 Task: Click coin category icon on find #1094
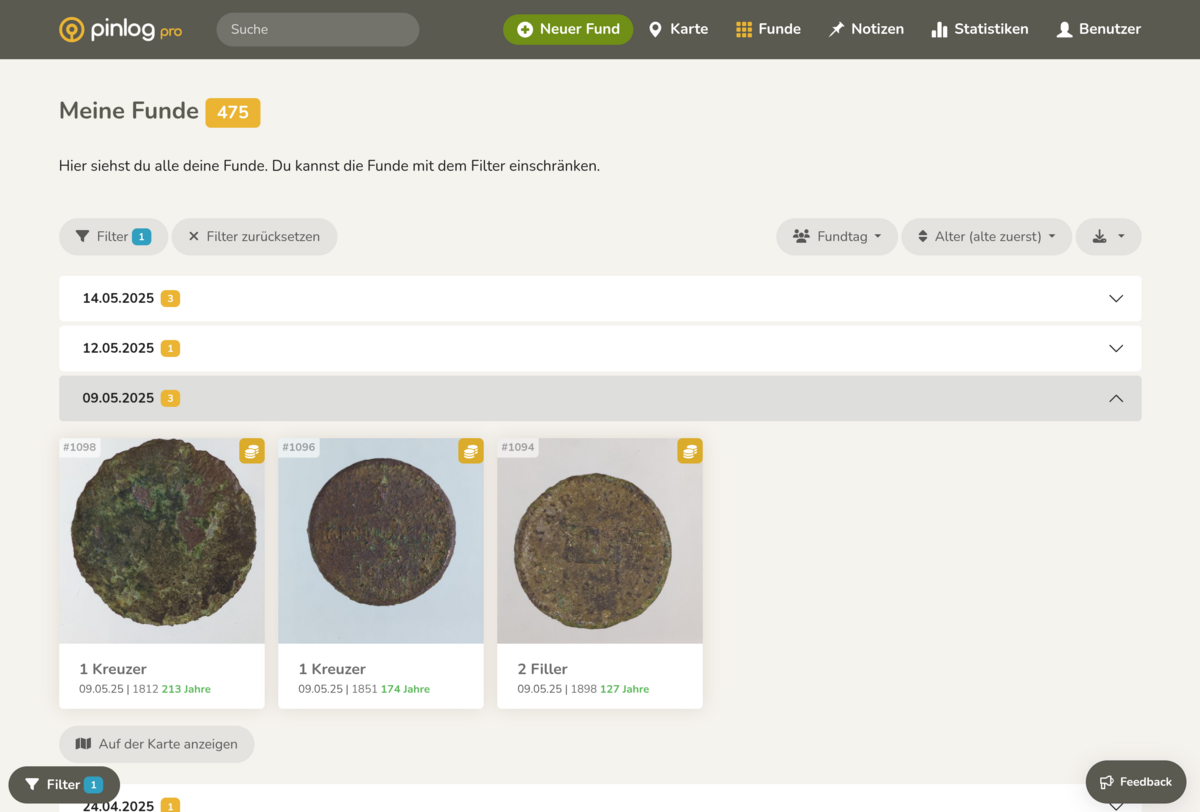click(690, 451)
